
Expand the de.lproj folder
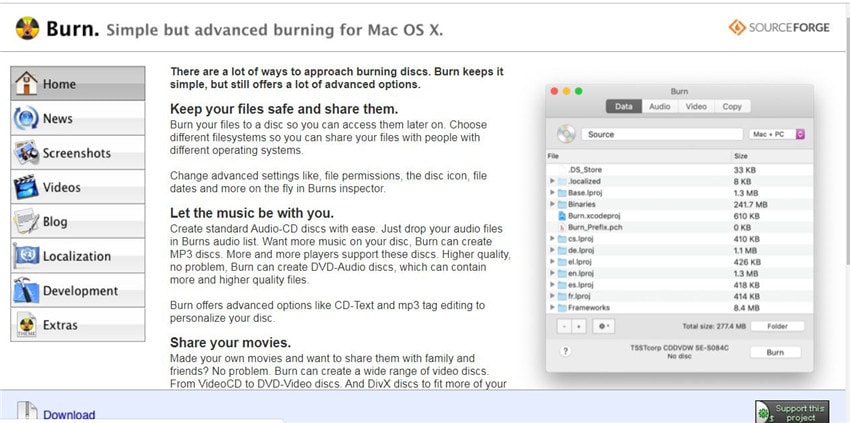[x=552, y=250]
